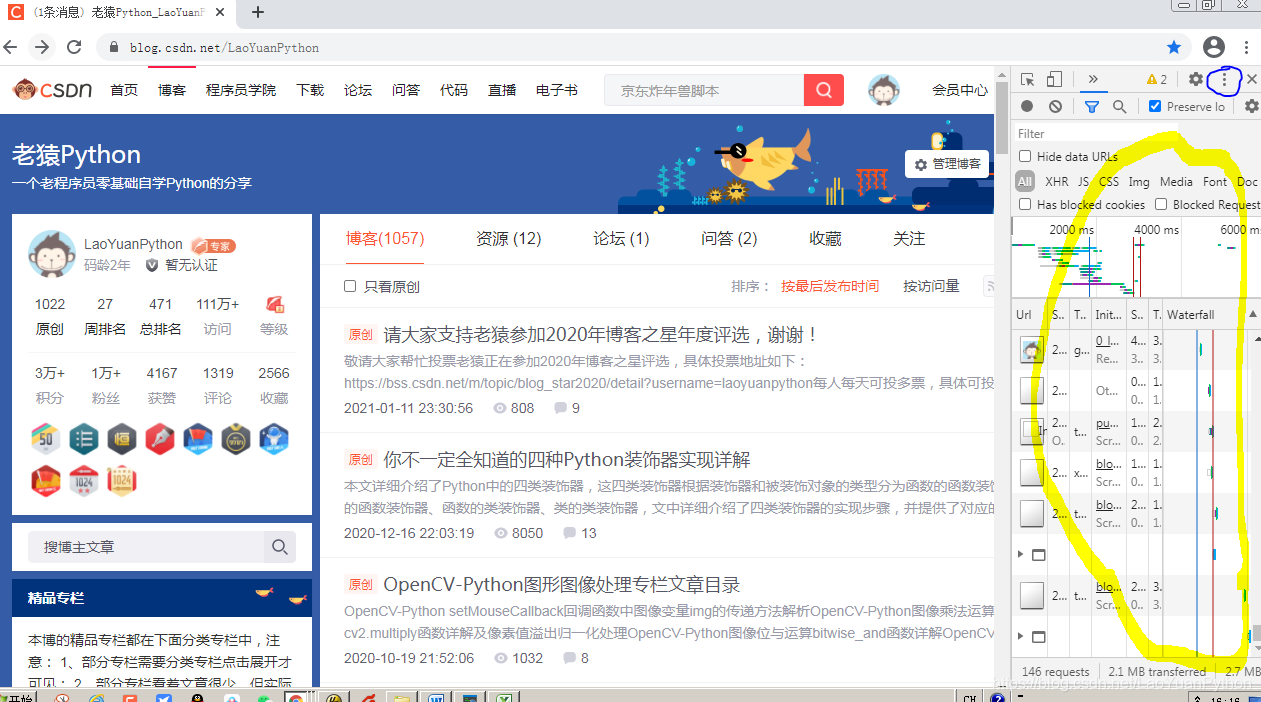Select the 博客(1057) tab

(385, 239)
